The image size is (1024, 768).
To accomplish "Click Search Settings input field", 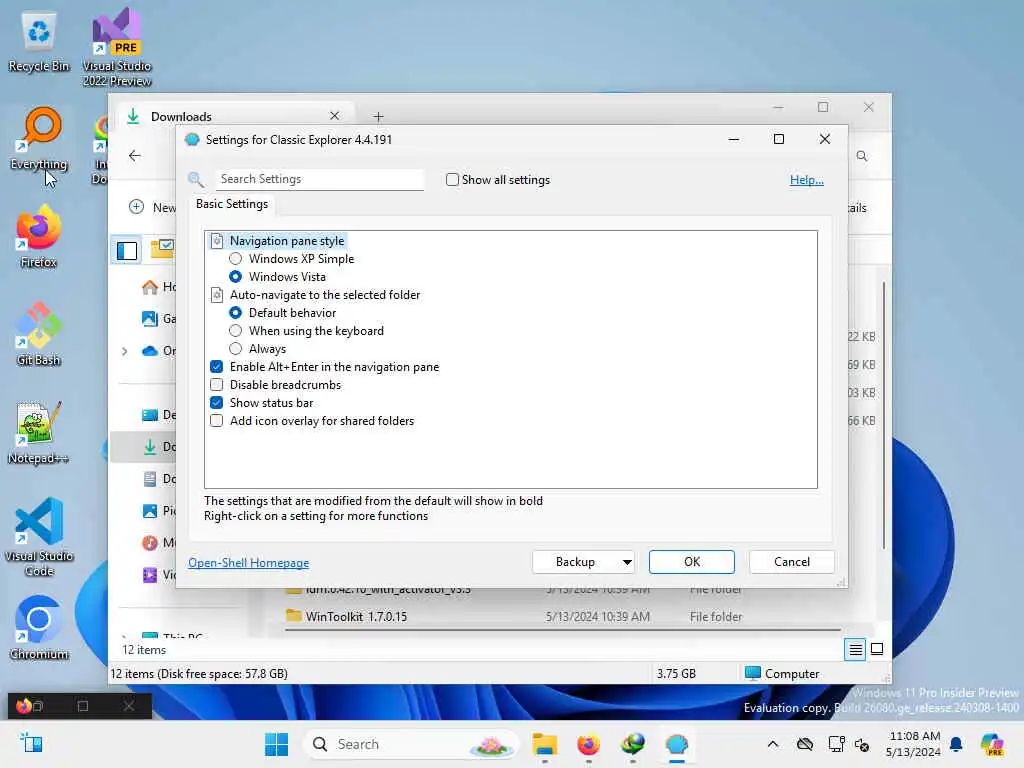I will (319, 179).
